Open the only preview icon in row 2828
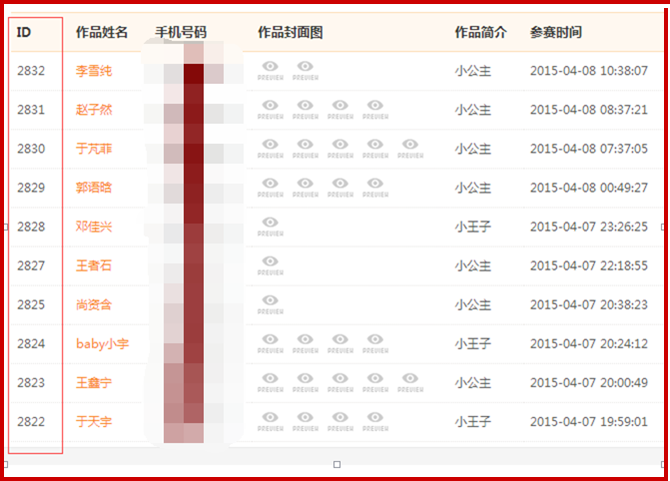 click(x=270, y=225)
